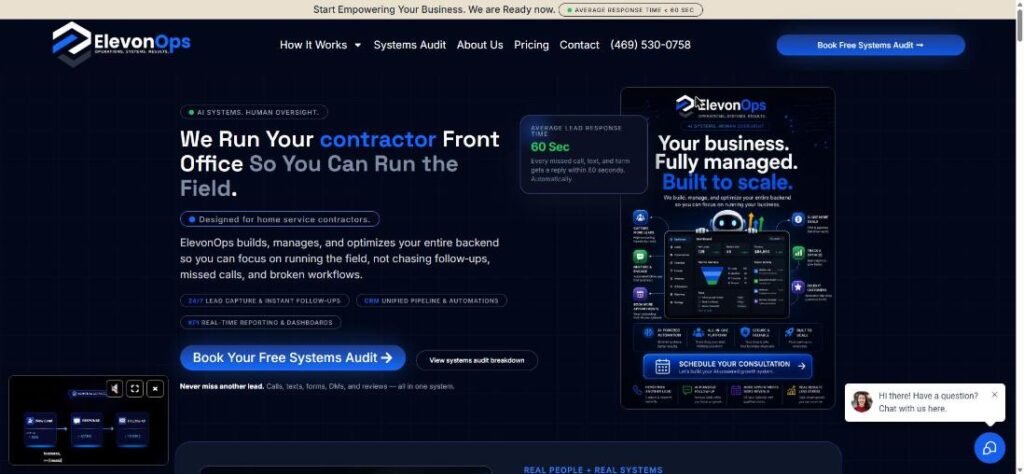Image resolution: width=1024 pixels, height=474 pixels.
Task: Call the (469) 530-0758 phone link
Action: pos(650,45)
